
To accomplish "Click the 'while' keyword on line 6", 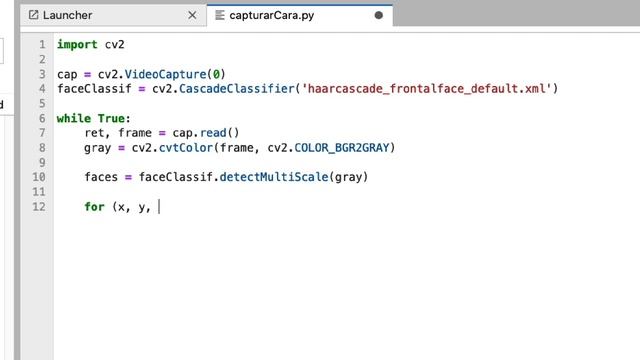I will 74,118.
